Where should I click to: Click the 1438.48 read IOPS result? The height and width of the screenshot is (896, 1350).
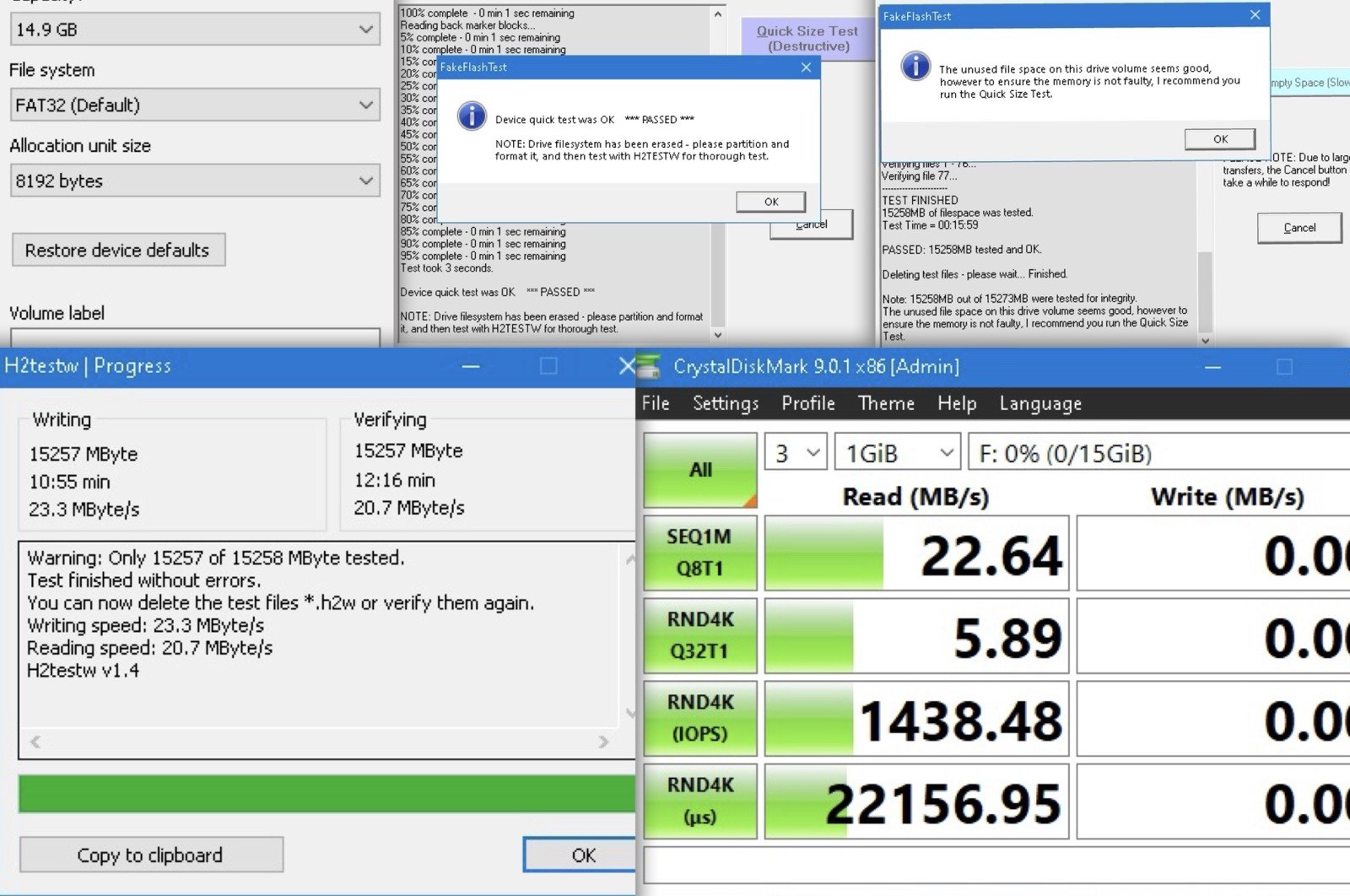pos(916,718)
